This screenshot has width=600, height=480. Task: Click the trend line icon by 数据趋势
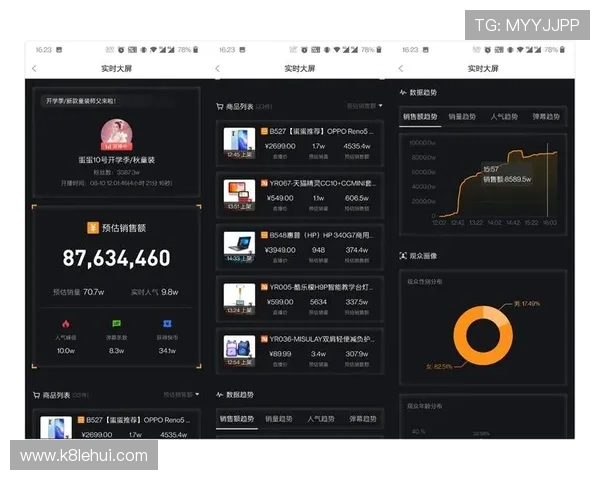(403, 92)
